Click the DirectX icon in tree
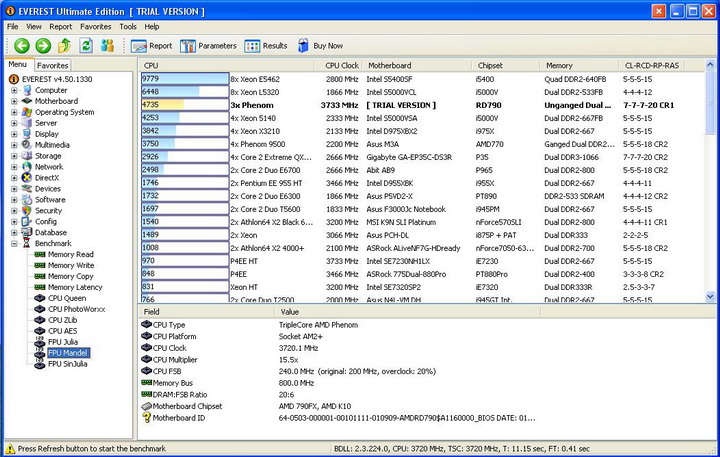Screen dimensions: 720x457 27,178
